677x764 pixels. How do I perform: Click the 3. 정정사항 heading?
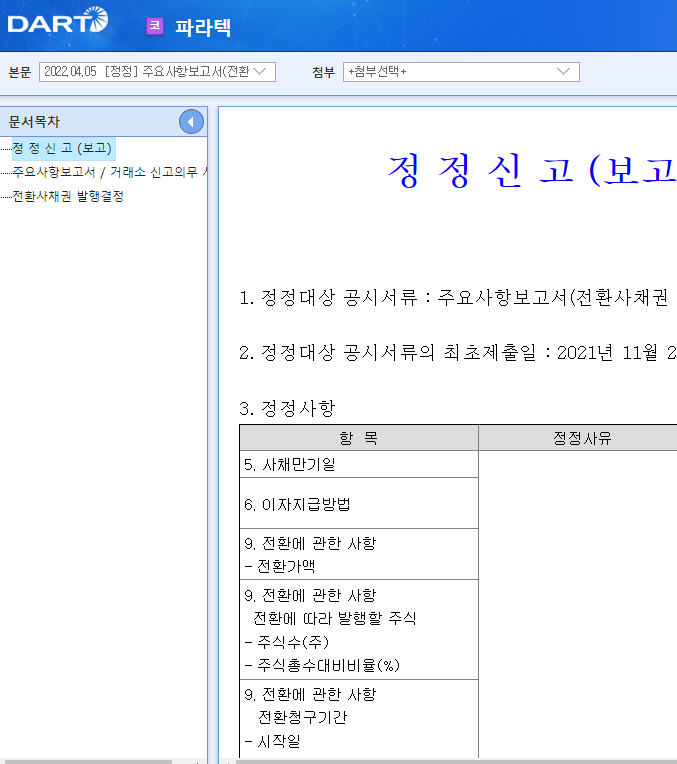(287, 408)
